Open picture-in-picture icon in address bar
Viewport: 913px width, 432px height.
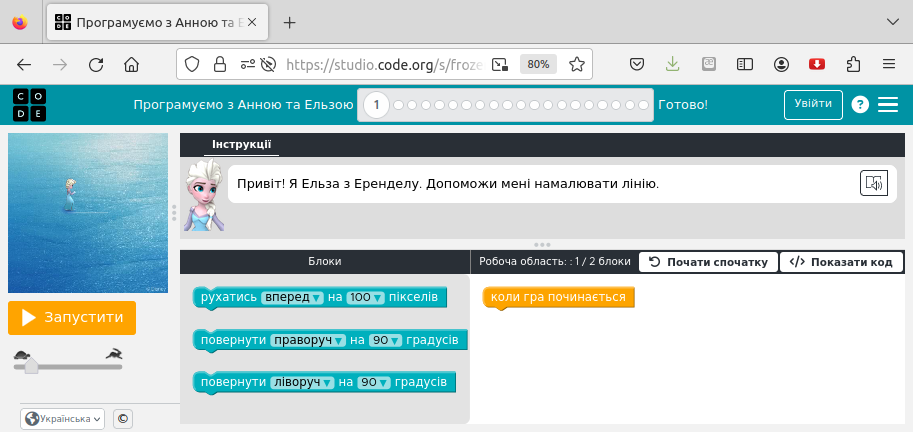click(500, 64)
